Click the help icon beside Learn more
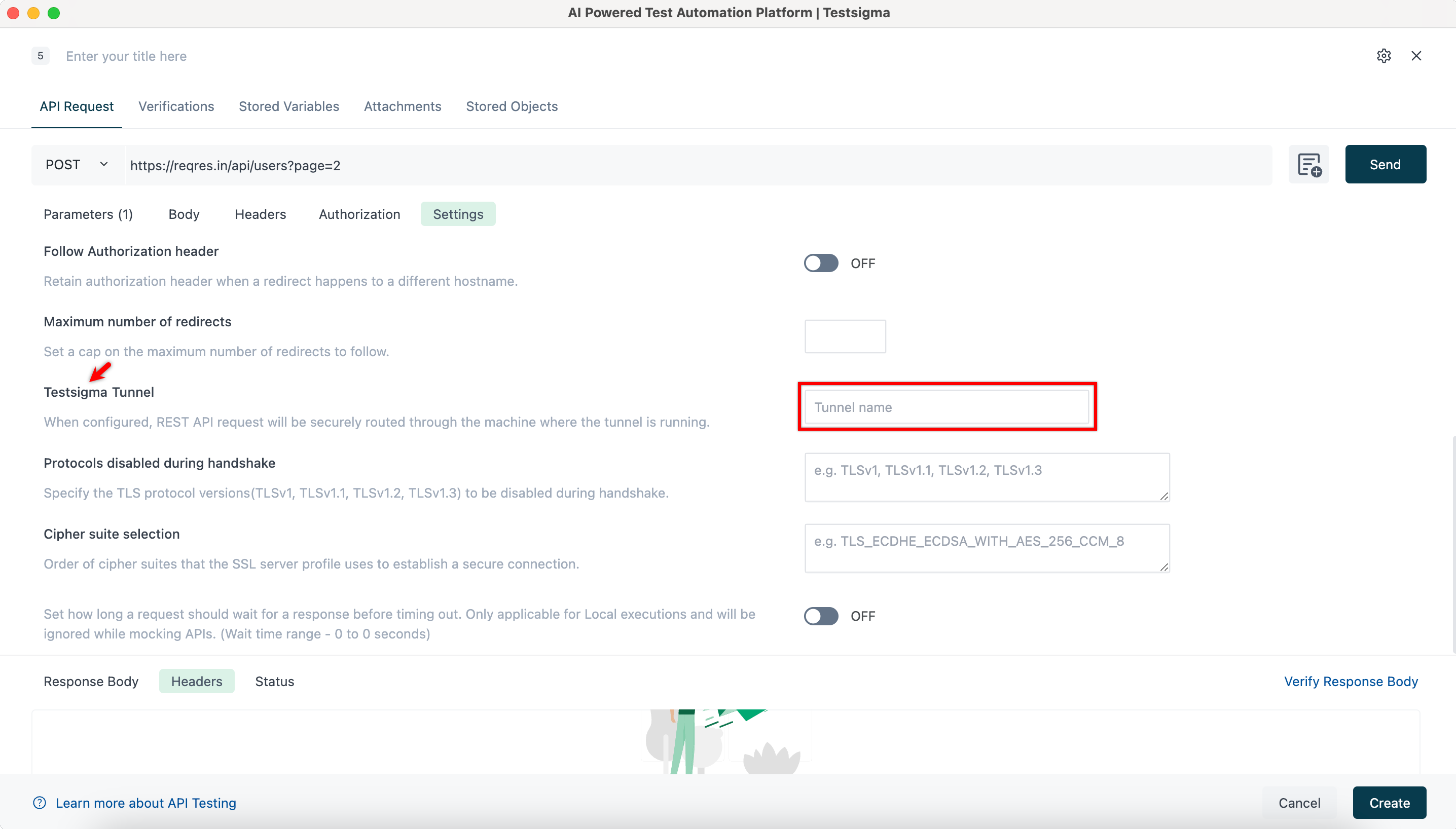The height and width of the screenshot is (829, 1456). point(40,803)
